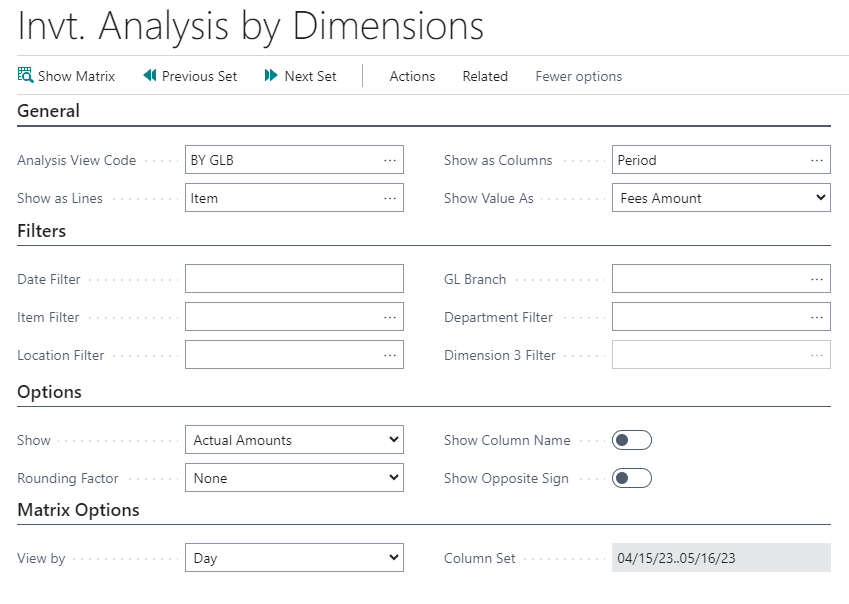The height and width of the screenshot is (604, 849).
Task: Open lookup ellipsis for Show as Columns
Action: point(817,160)
